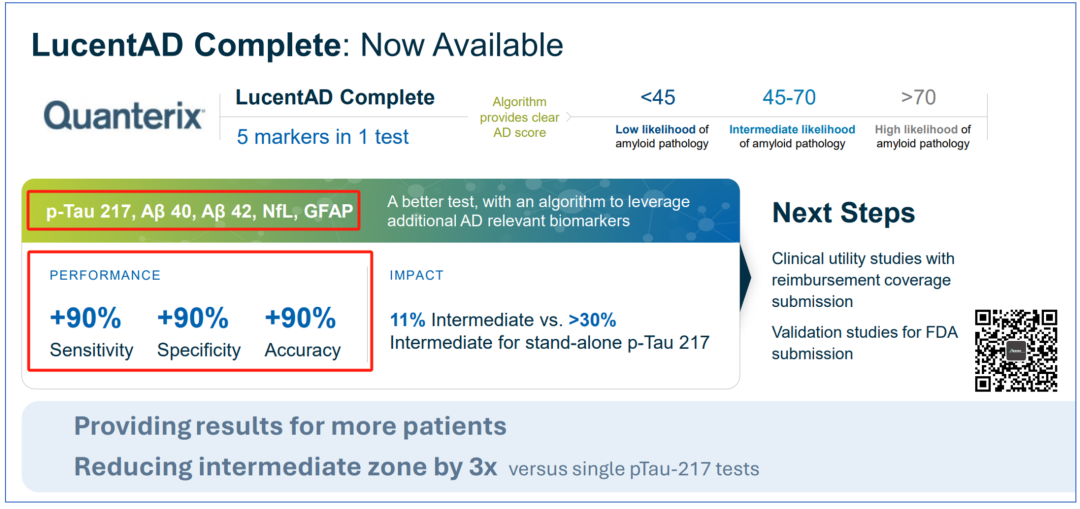Viewport: 1080px width, 509px height.
Task: Click the "Next Steps" heading
Action: (843, 213)
